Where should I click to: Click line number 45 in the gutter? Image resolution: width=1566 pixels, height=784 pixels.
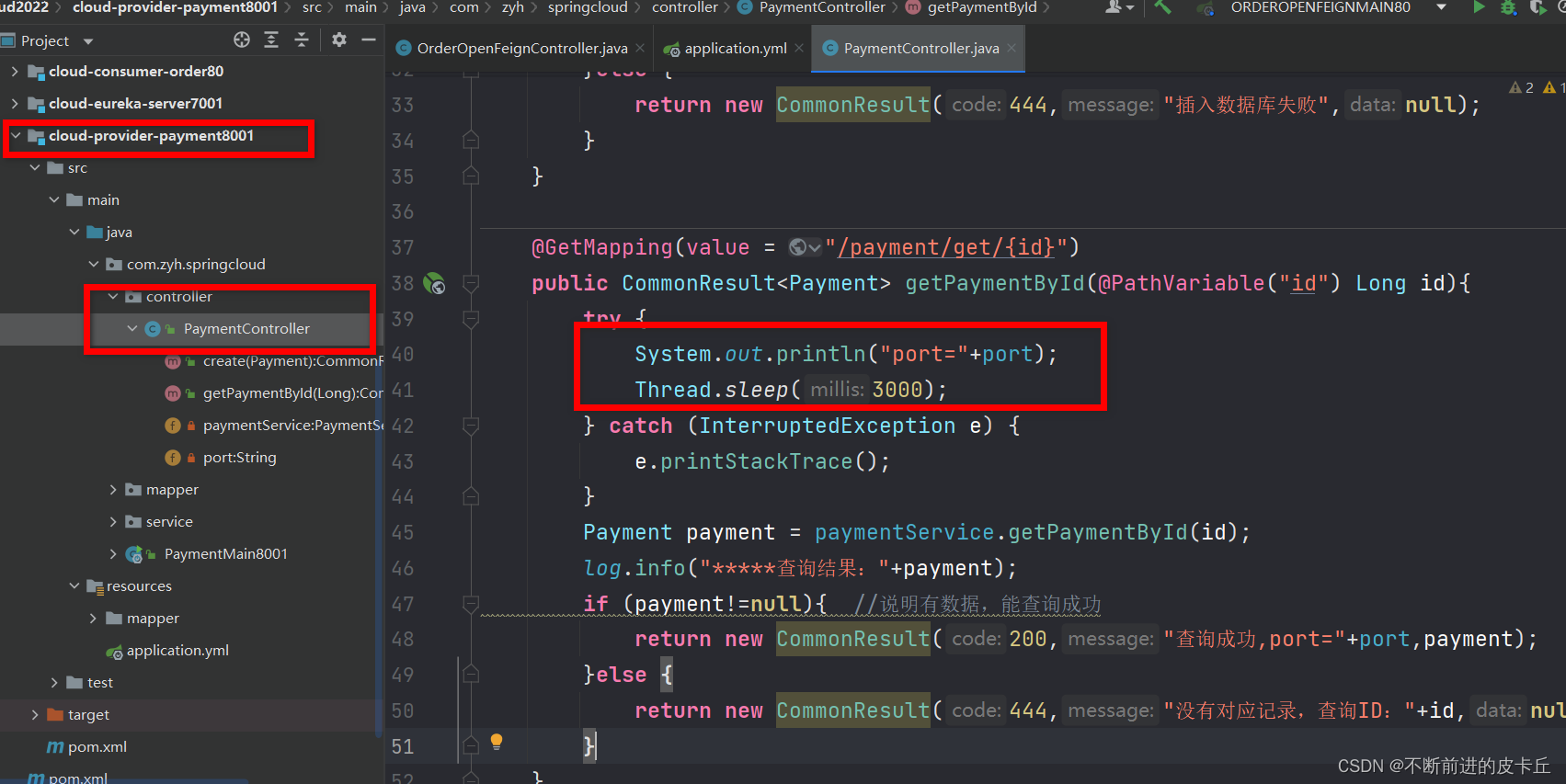pos(403,532)
